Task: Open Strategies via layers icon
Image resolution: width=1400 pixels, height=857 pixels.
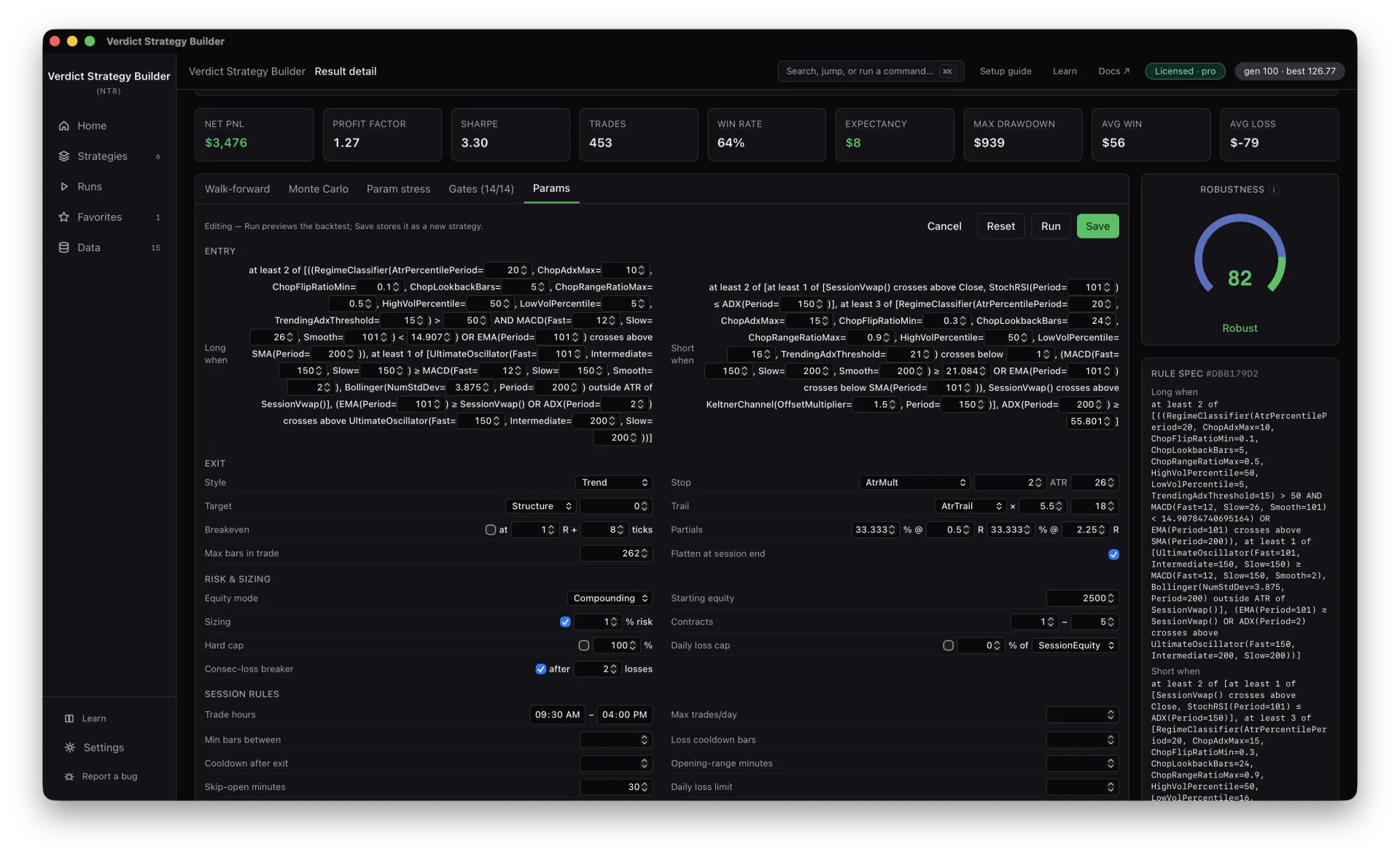Action: [x=64, y=156]
